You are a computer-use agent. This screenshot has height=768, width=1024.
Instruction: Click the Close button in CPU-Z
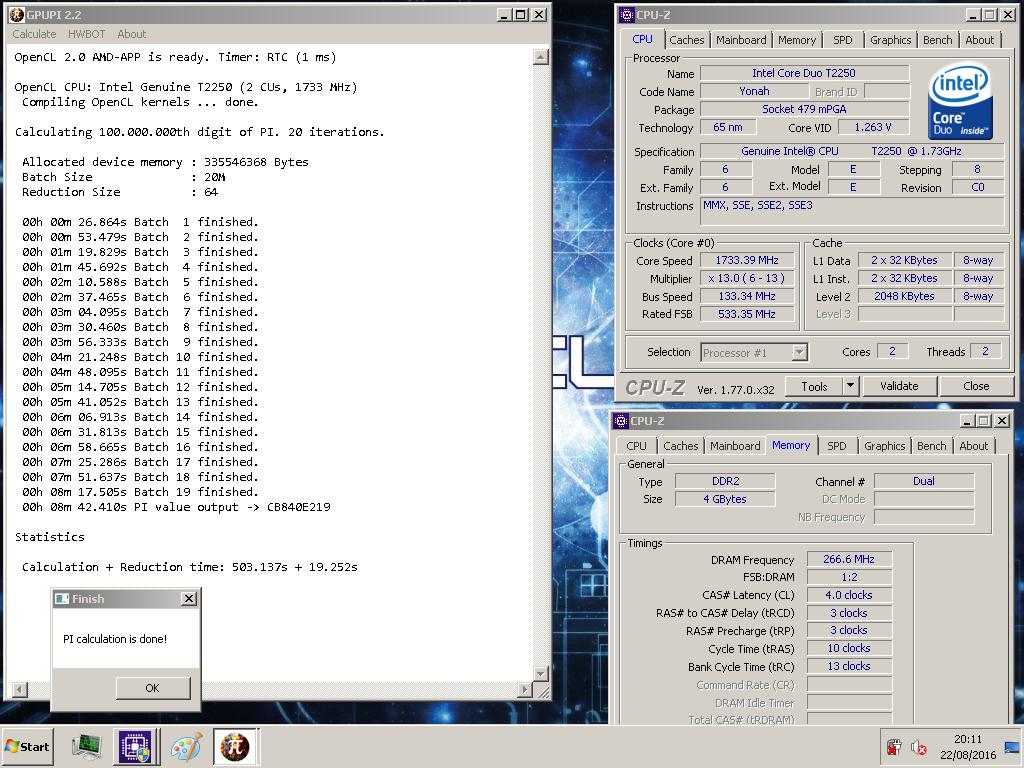click(x=976, y=386)
